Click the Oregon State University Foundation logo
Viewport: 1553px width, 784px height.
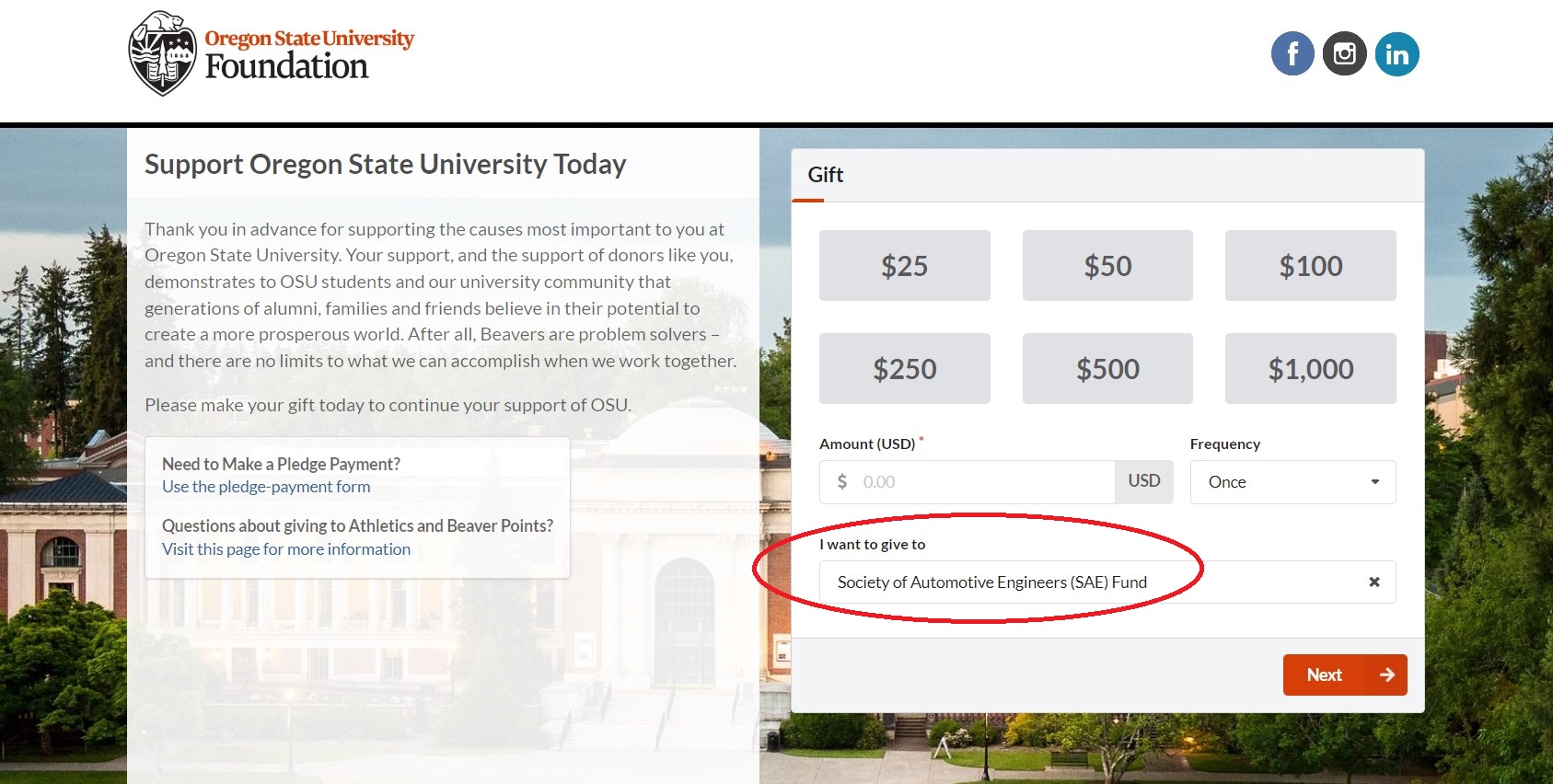coord(272,53)
